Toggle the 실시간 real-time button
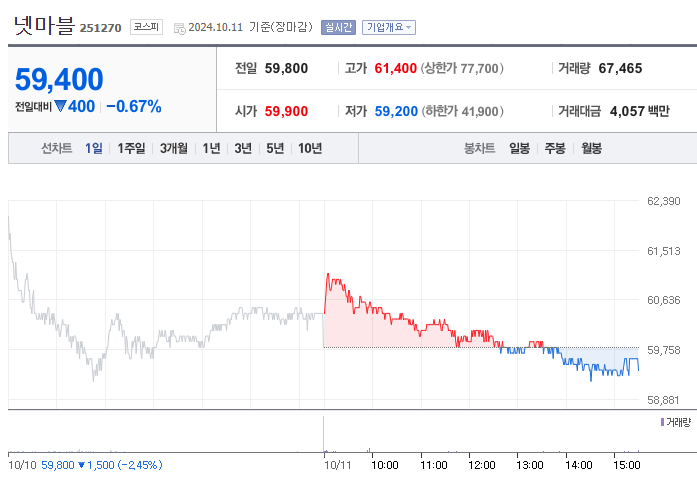Viewport: 697px width, 482px height. click(x=338, y=28)
